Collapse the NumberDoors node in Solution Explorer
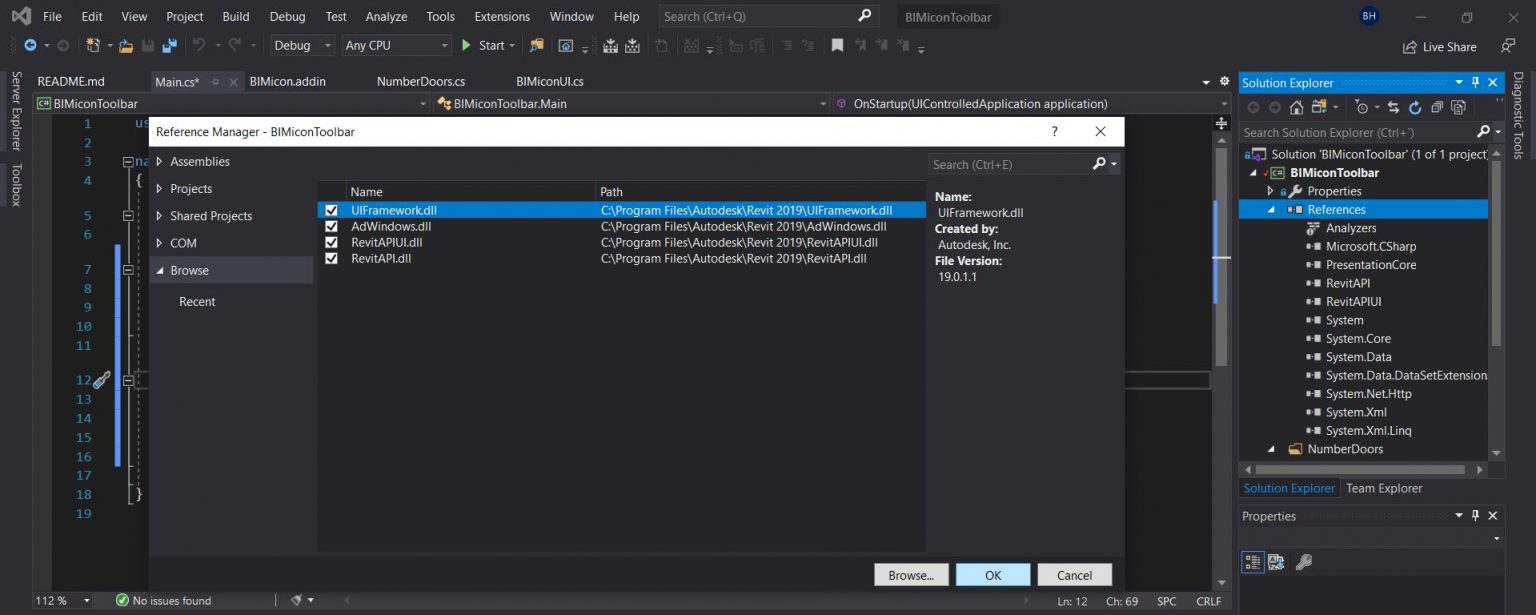This screenshot has width=1536, height=615. (1270, 448)
